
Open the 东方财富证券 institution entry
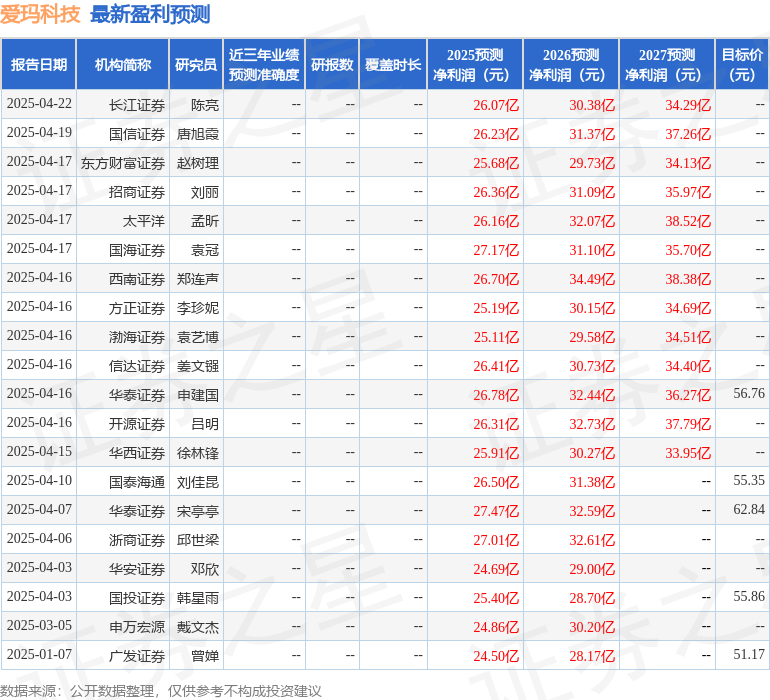pyautogui.click(x=123, y=162)
